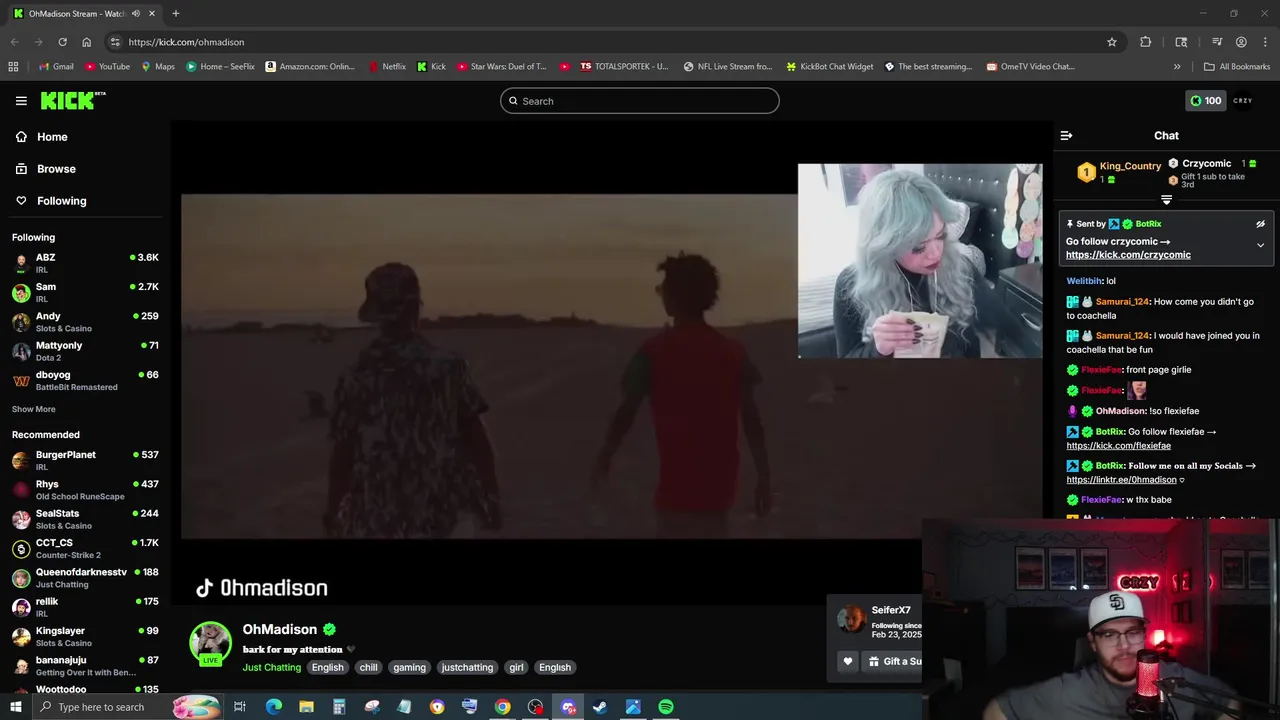1280x720 pixels.
Task: Open the Kick hamburger sidebar menu
Action: (21, 100)
